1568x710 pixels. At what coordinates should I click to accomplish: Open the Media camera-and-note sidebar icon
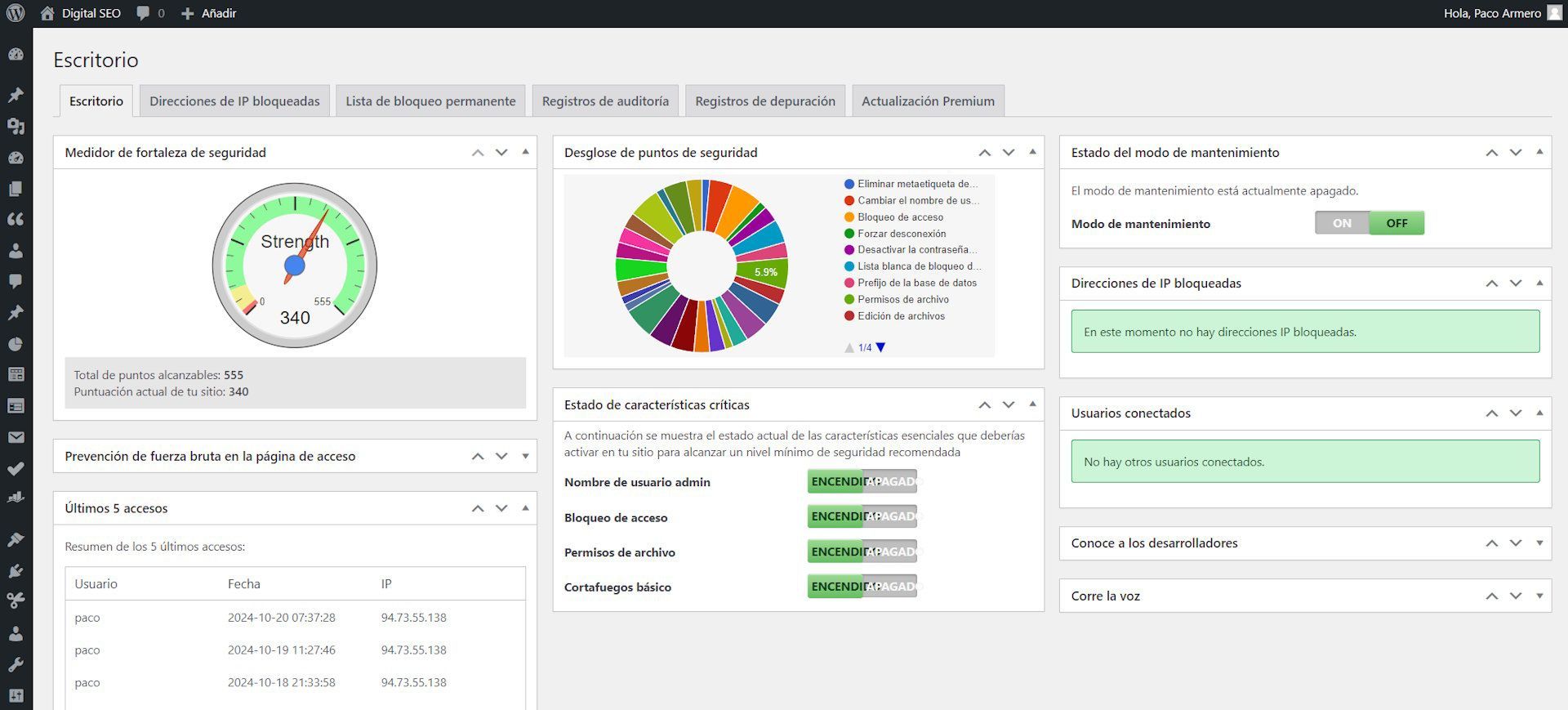pos(16,126)
